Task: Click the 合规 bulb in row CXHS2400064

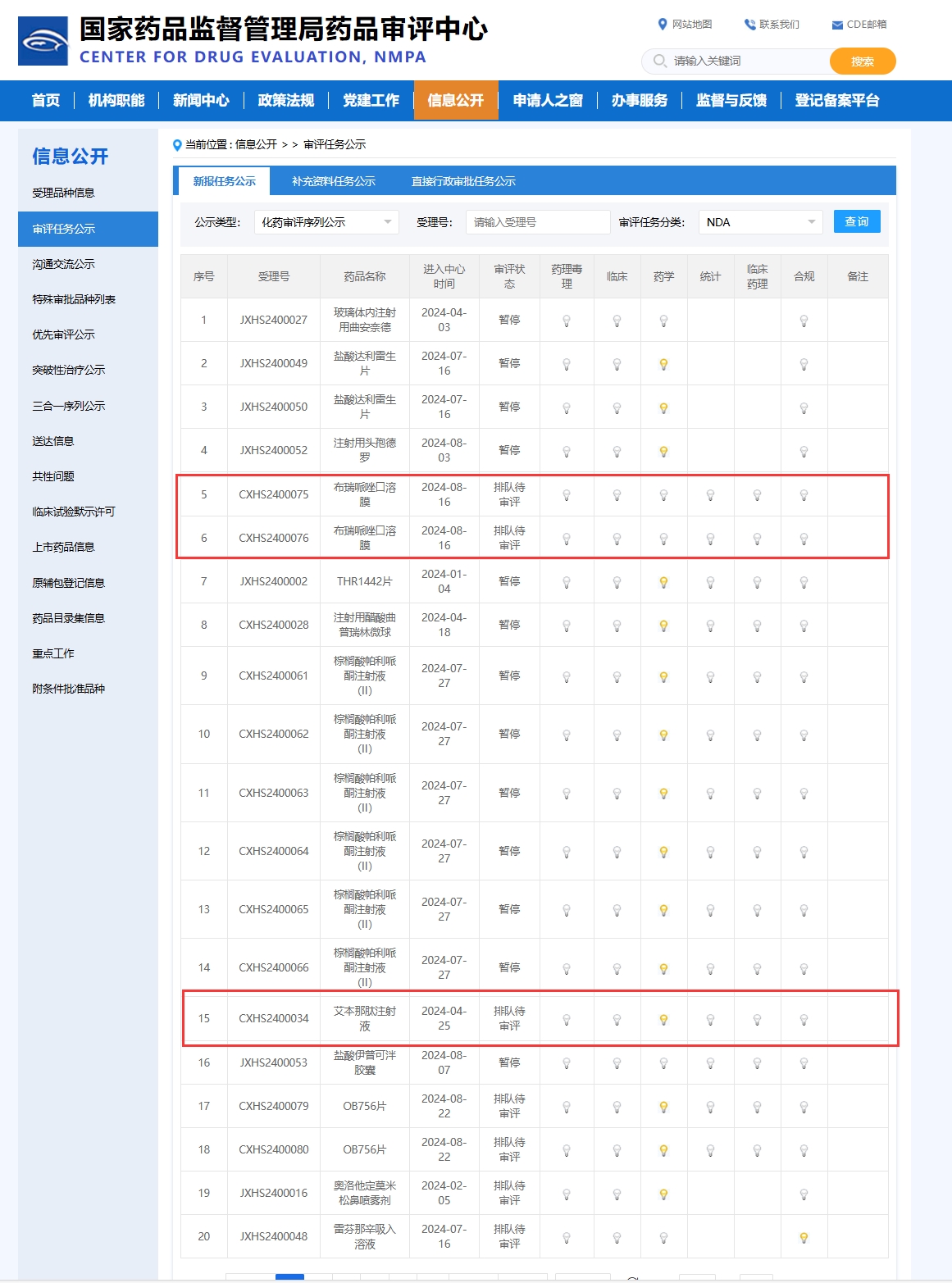Action: 804,852
